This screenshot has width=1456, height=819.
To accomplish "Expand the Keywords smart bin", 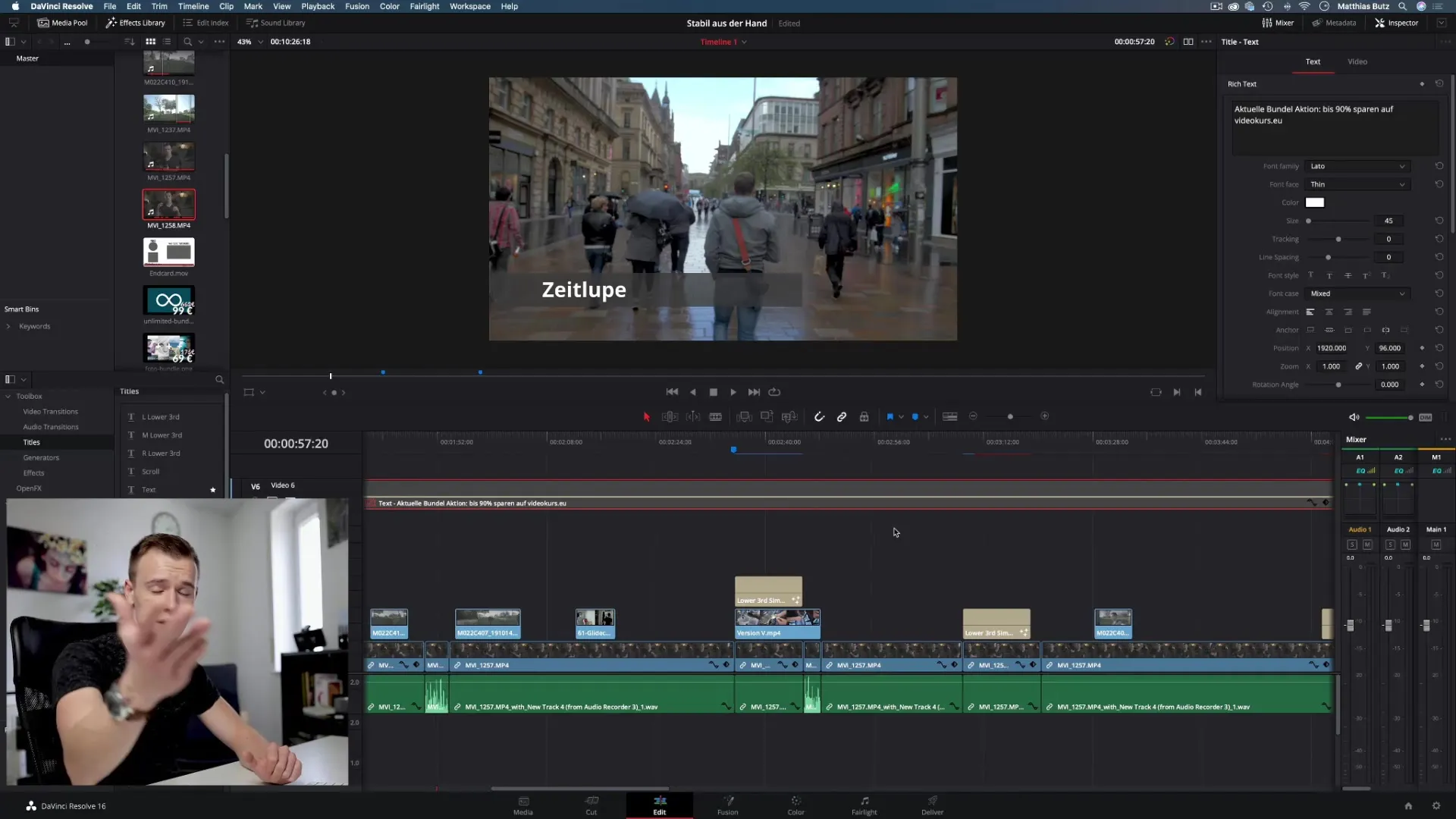I will 8,327.
